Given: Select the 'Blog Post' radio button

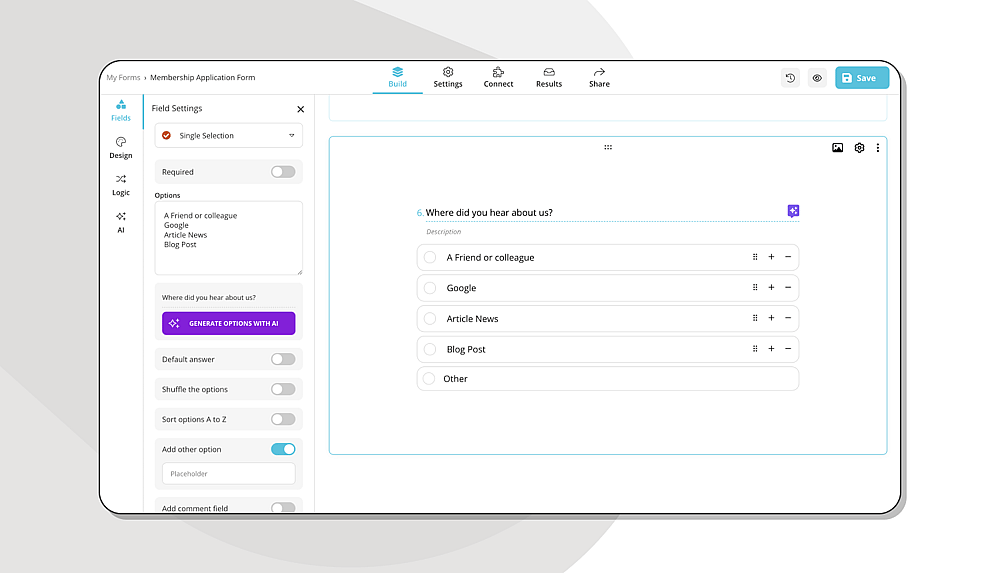Looking at the screenshot, I should [430, 349].
